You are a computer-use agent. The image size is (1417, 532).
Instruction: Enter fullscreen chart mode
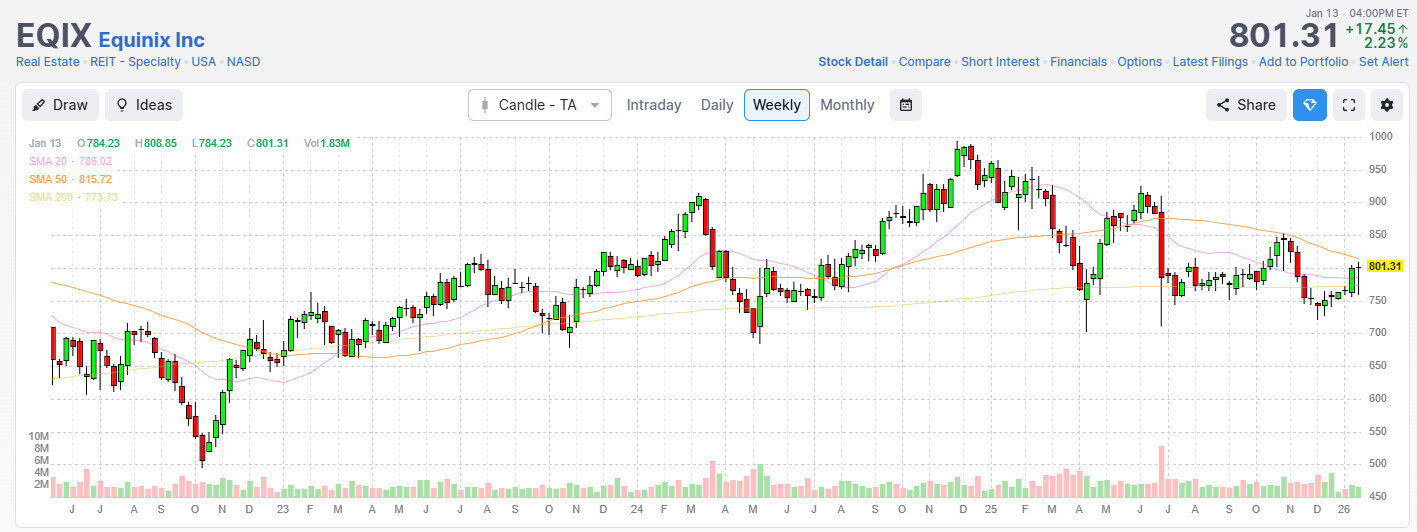pos(1348,105)
